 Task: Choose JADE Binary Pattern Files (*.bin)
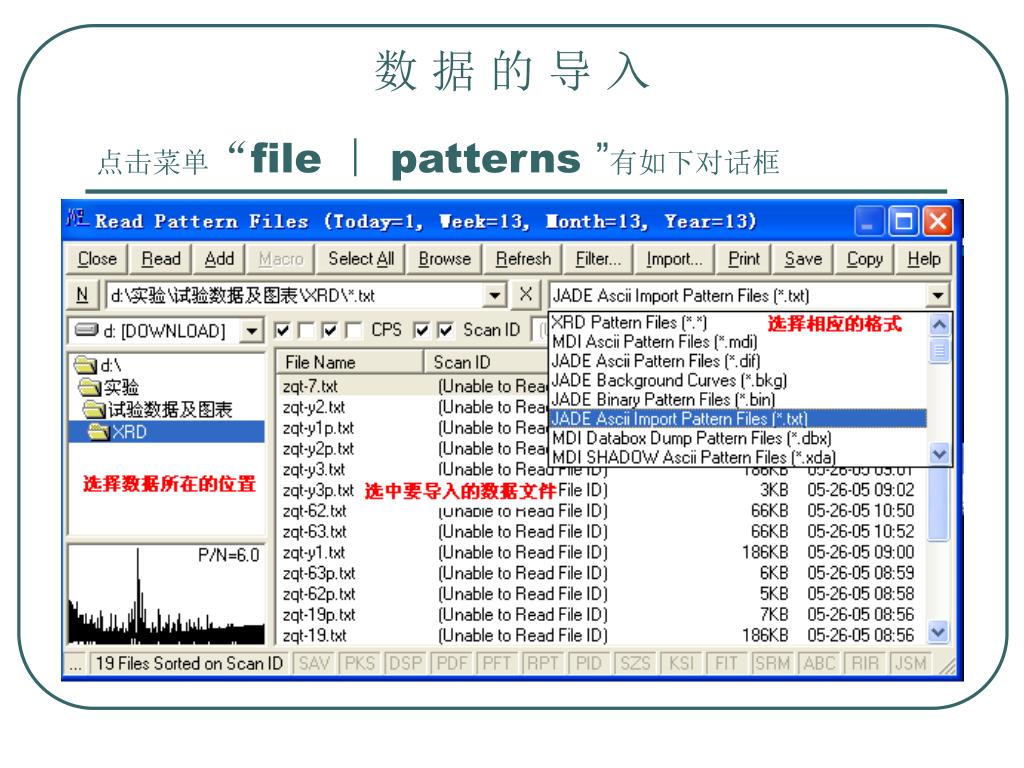tap(738, 399)
